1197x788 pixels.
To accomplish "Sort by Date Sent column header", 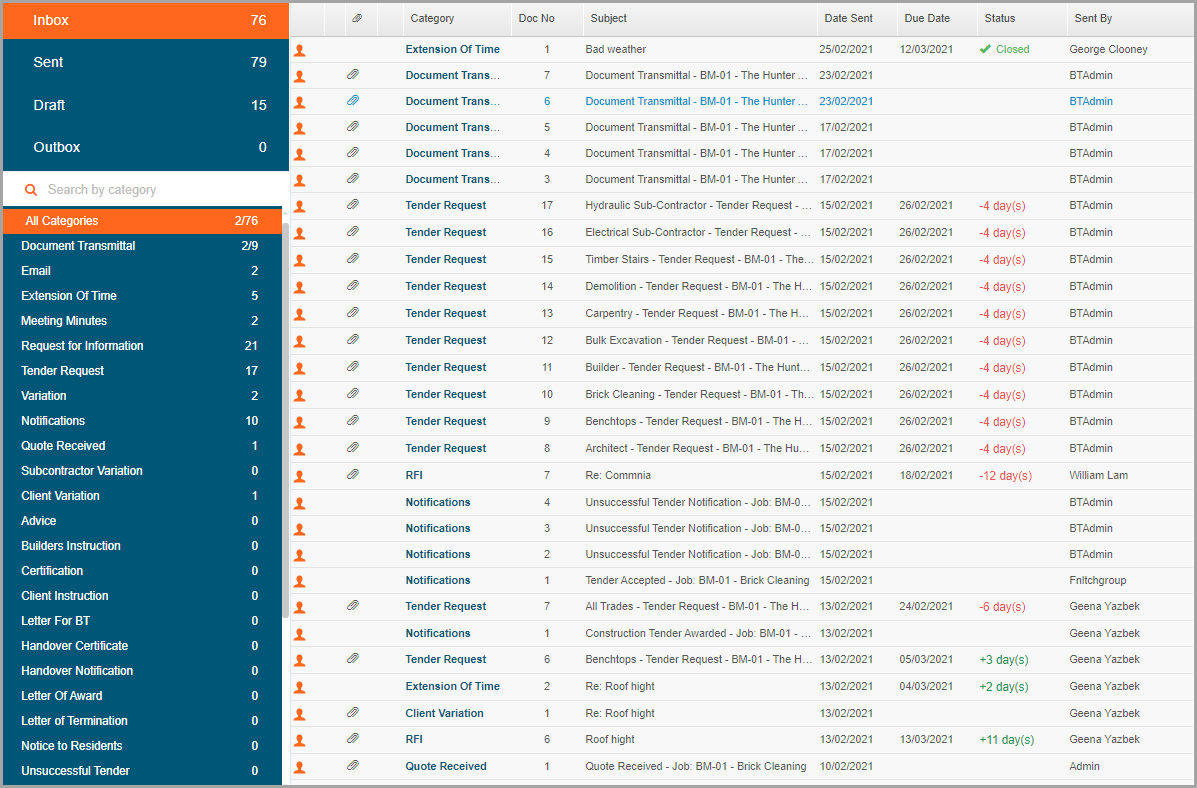I will pyautogui.click(x=857, y=18).
